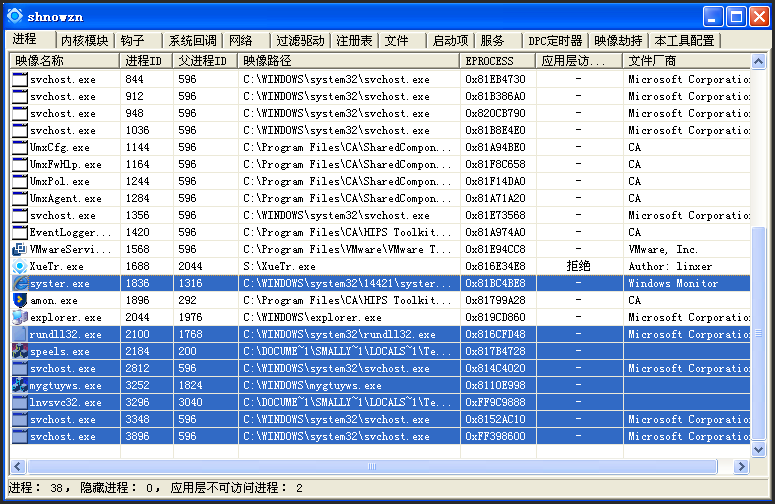
Task: Click the EventLogger... window icon
Action: (x=20, y=232)
